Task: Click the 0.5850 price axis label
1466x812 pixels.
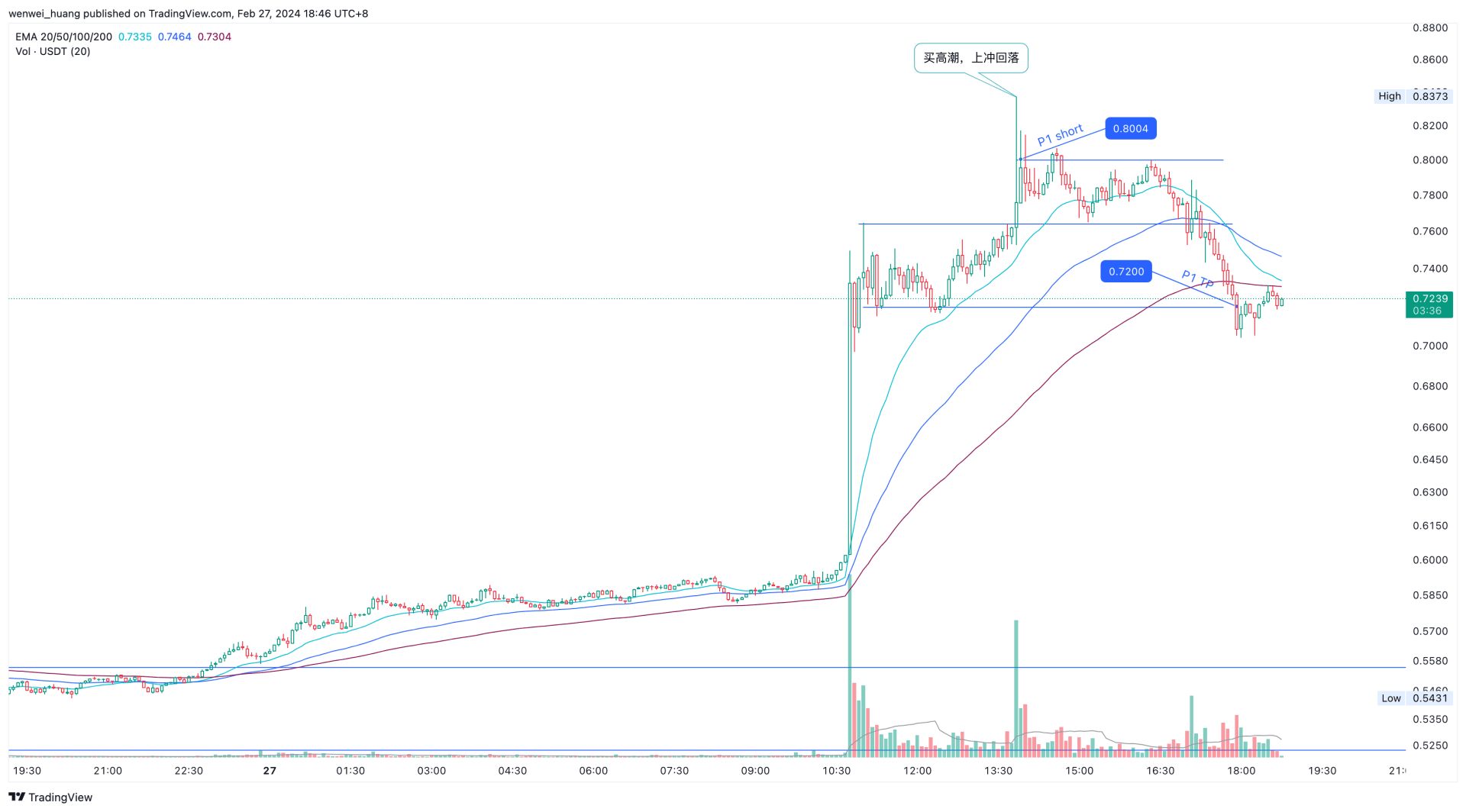Action: click(1430, 595)
